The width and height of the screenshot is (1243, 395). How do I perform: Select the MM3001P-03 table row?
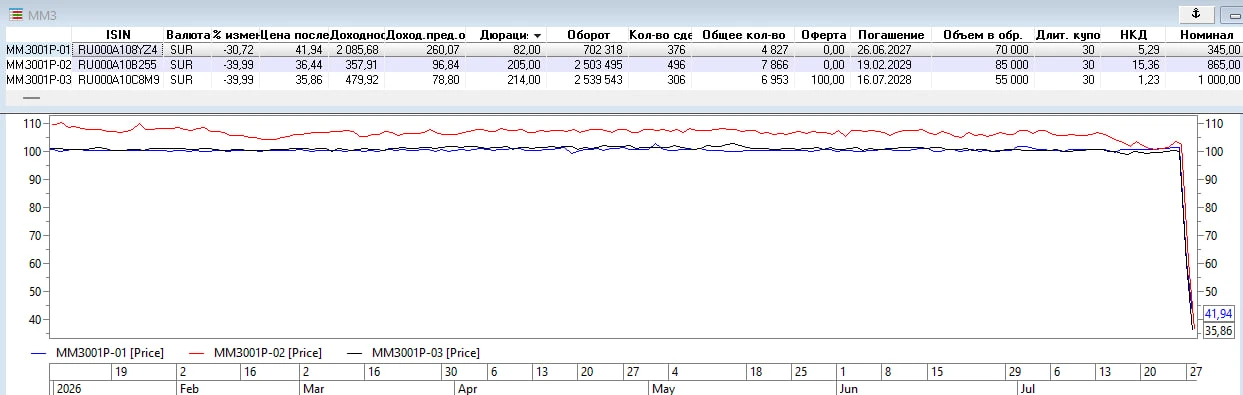point(621,79)
